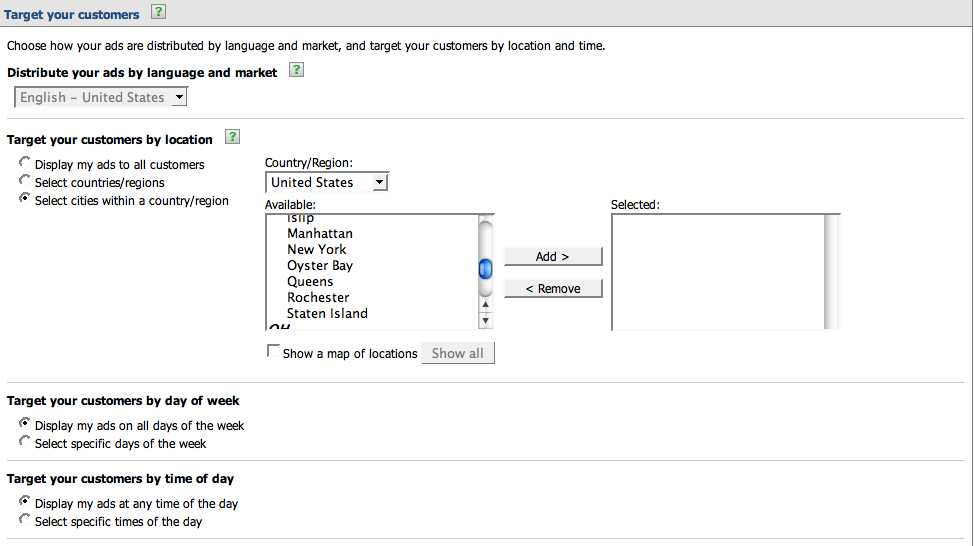
Task: Choose Queens from the Available list
Action: [x=310, y=281]
